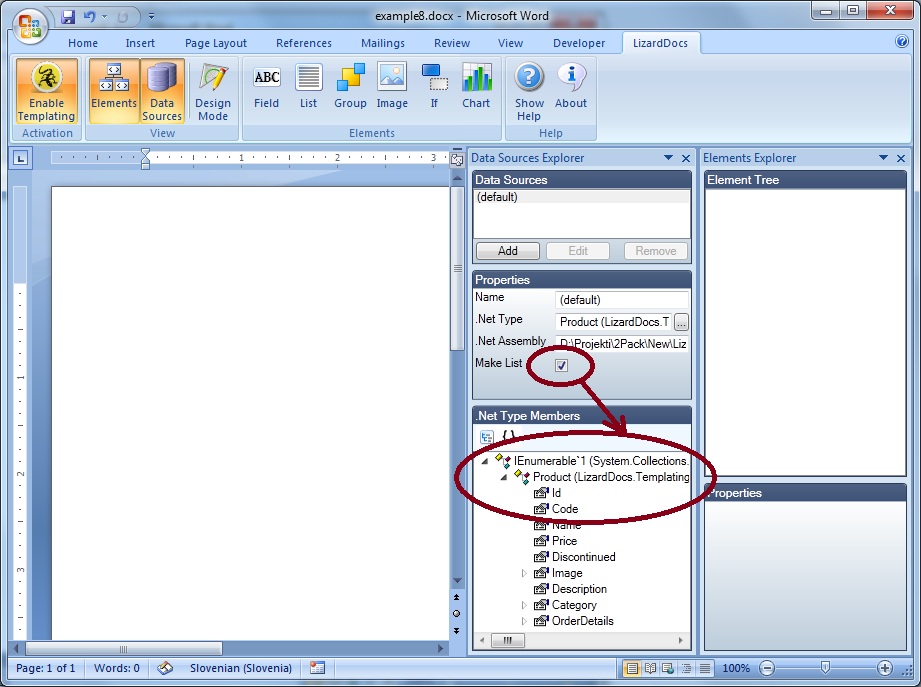921x687 pixels.
Task: Click the macro recording status icon
Action: (317, 668)
